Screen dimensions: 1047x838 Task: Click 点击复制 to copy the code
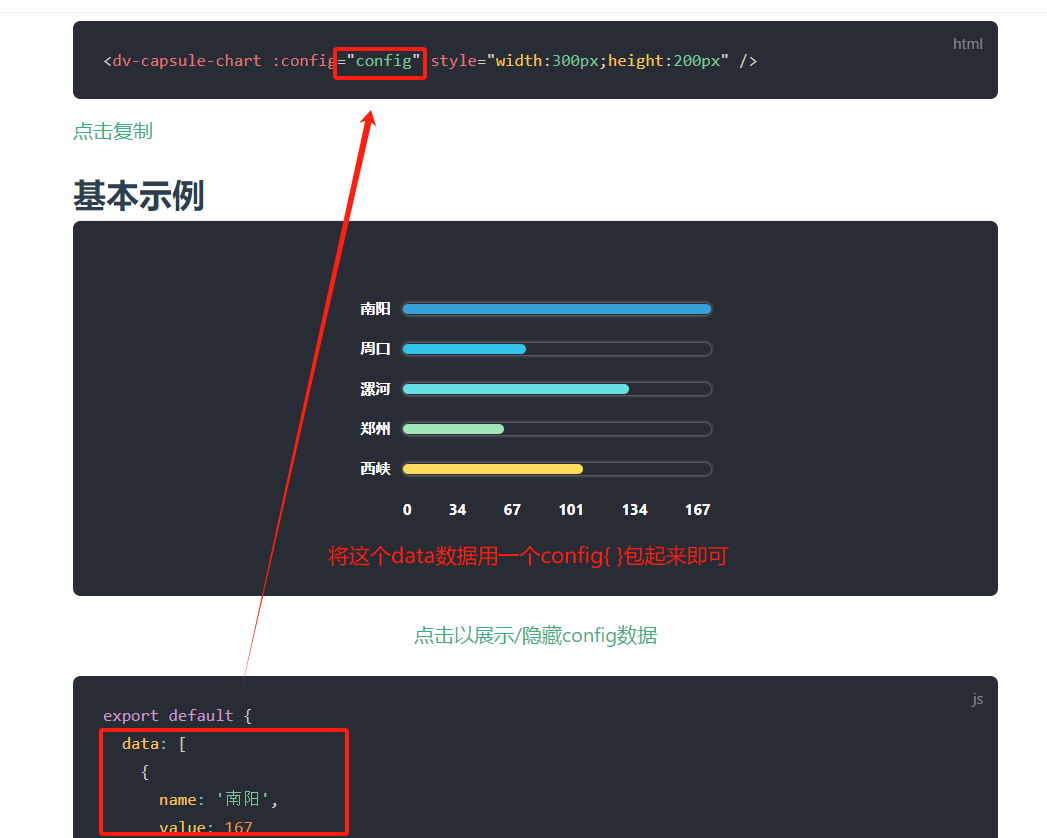pyautogui.click(x=112, y=131)
